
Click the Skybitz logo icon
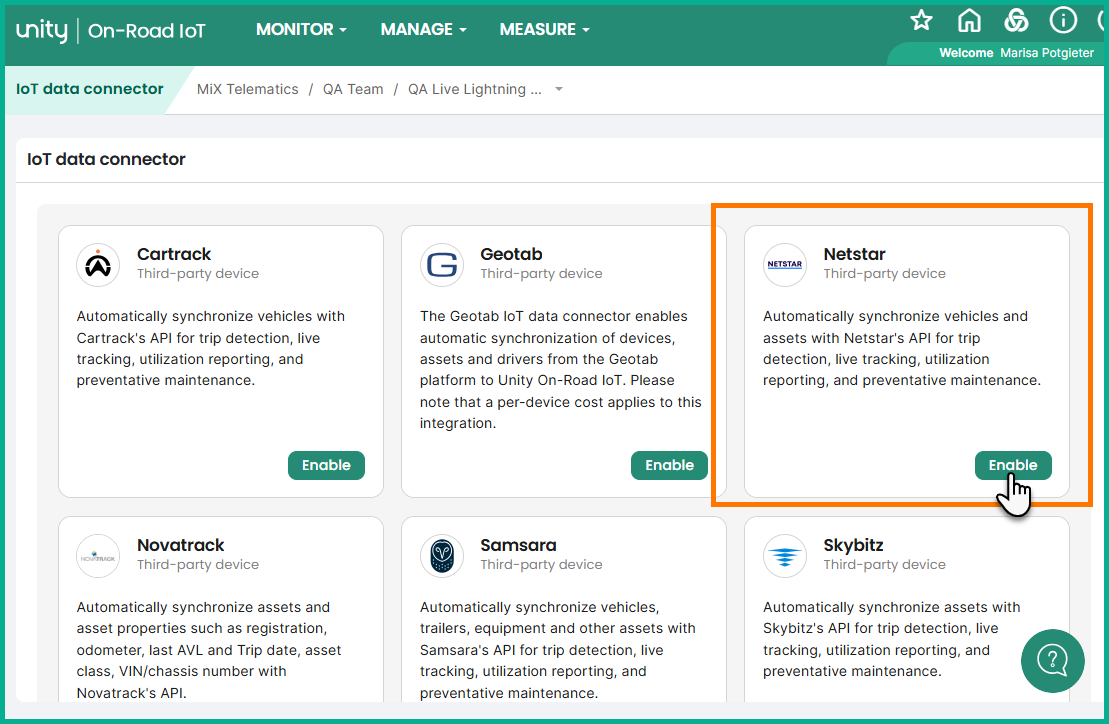pos(785,556)
